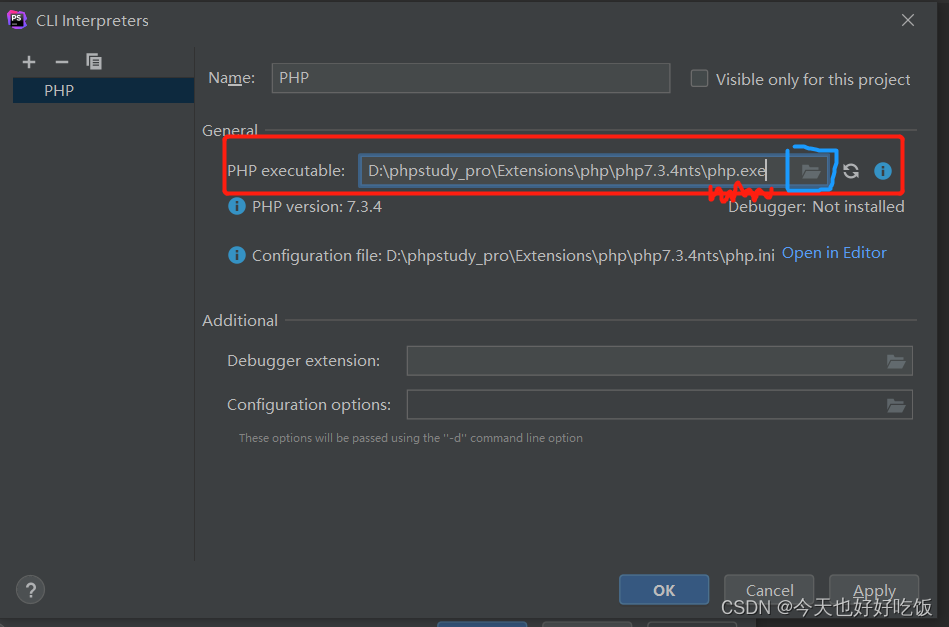Viewport: 949px width, 627px height.
Task: Close the CLI Interpreters dialog
Action: [x=908, y=20]
